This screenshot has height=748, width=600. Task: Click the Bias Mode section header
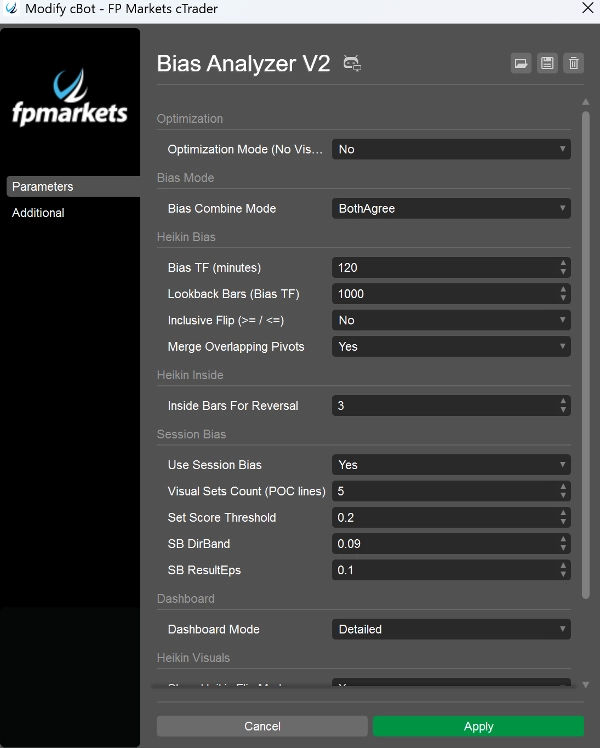pyautogui.click(x=186, y=177)
